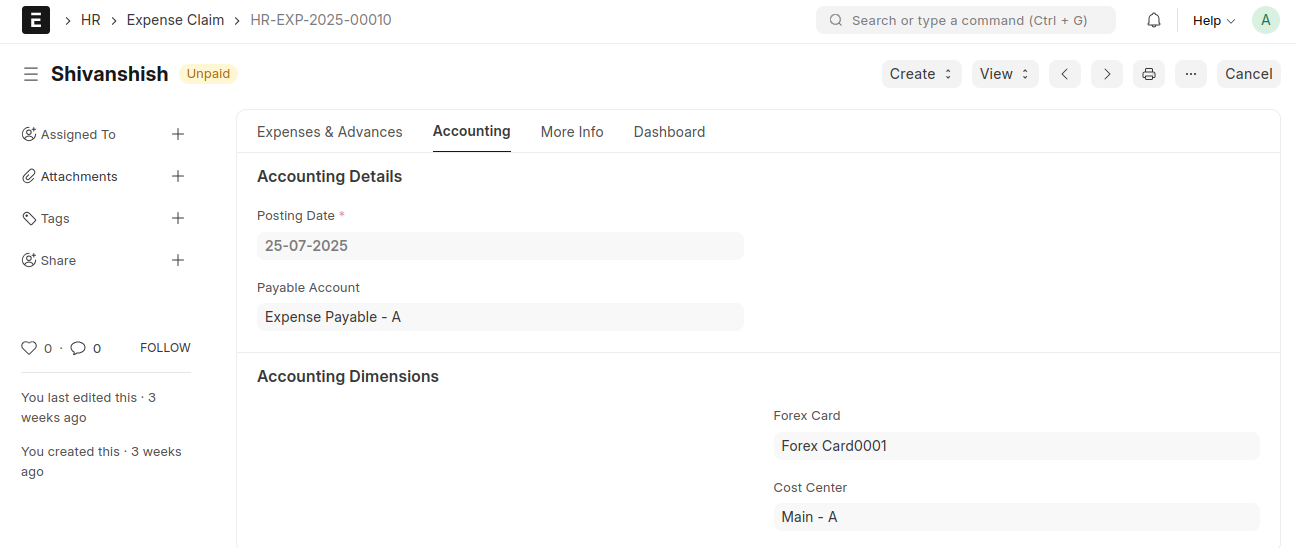Click the Cancel button

[1248, 74]
